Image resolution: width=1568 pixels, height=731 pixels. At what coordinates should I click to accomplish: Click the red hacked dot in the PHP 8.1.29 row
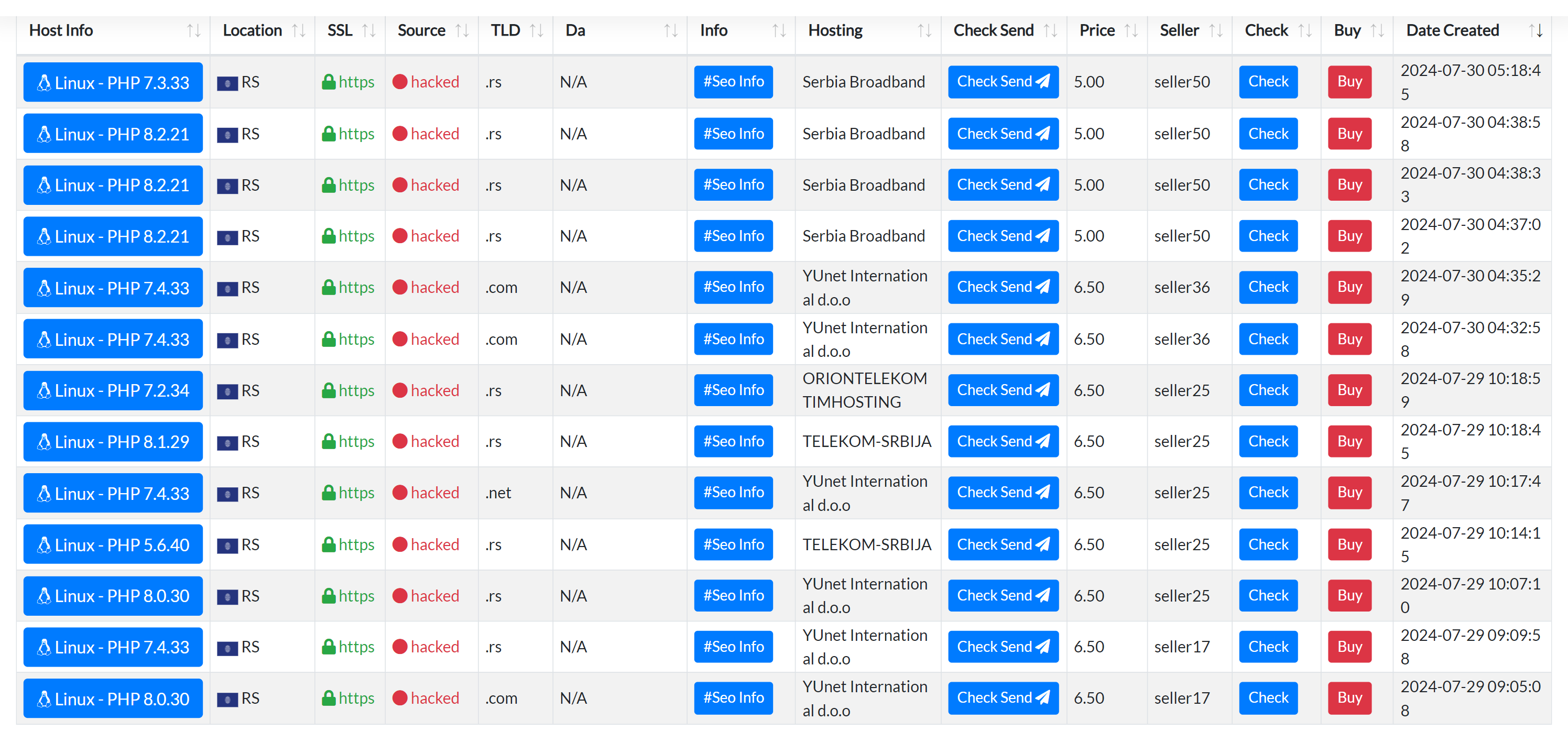coord(399,441)
